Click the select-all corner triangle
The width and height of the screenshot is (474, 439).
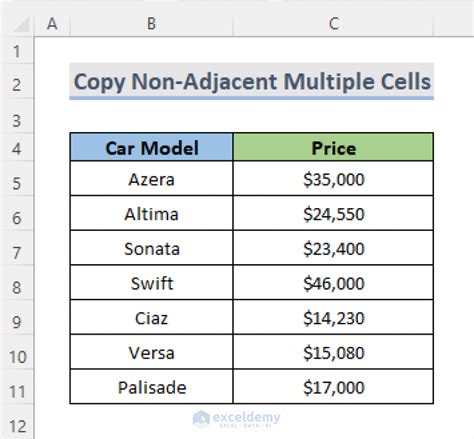point(21,24)
